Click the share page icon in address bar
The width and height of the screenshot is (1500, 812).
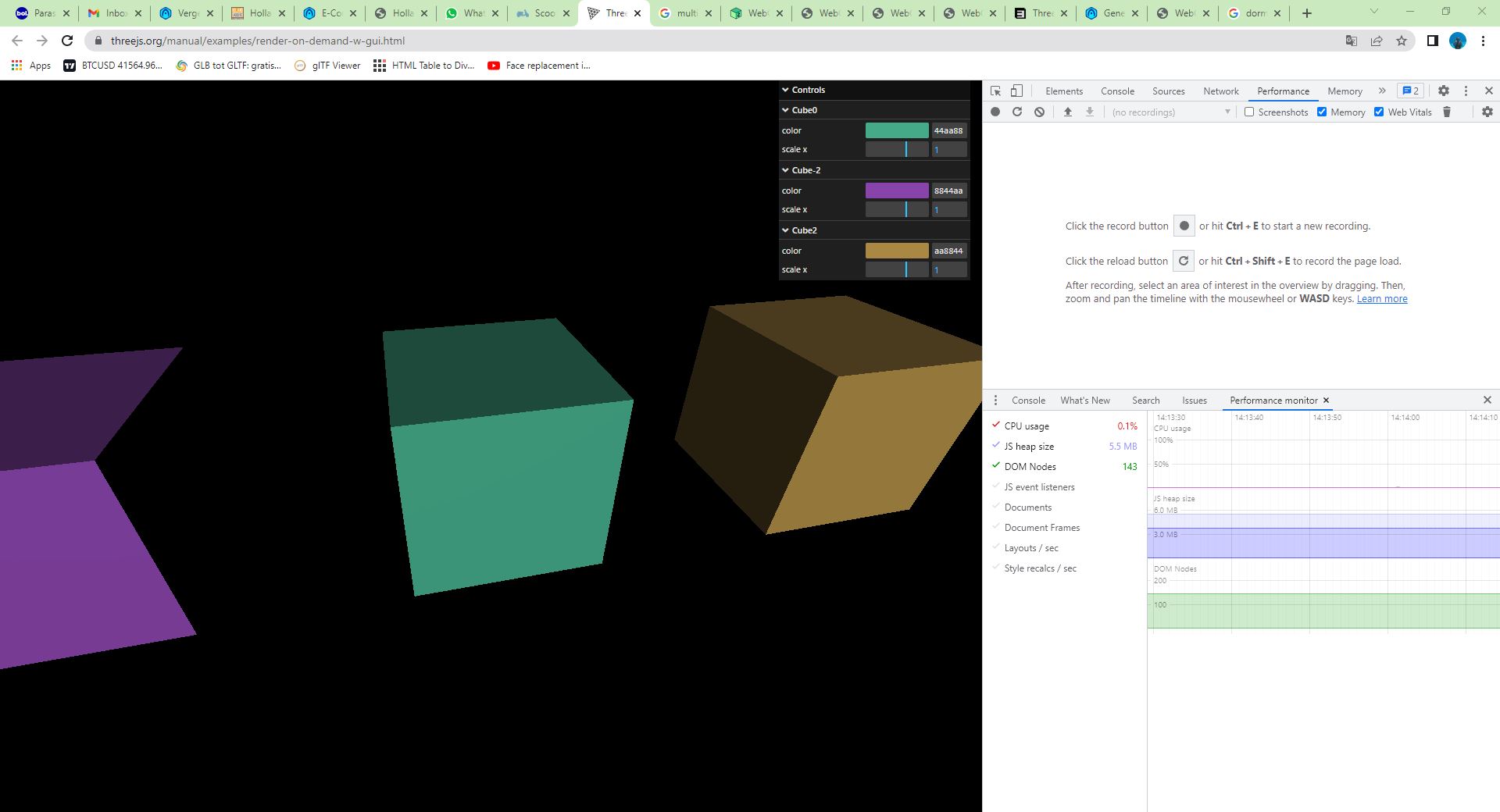[x=1377, y=41]
